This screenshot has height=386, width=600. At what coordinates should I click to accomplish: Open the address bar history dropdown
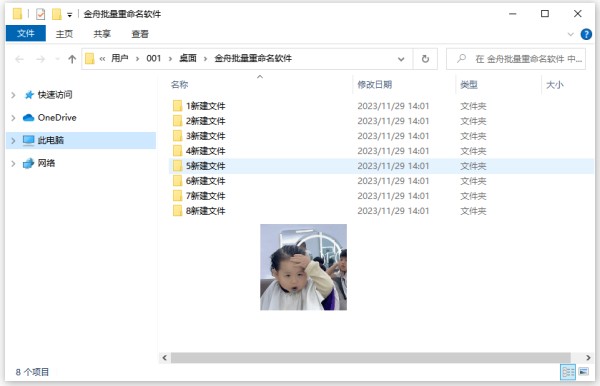[x=401, y=59]
